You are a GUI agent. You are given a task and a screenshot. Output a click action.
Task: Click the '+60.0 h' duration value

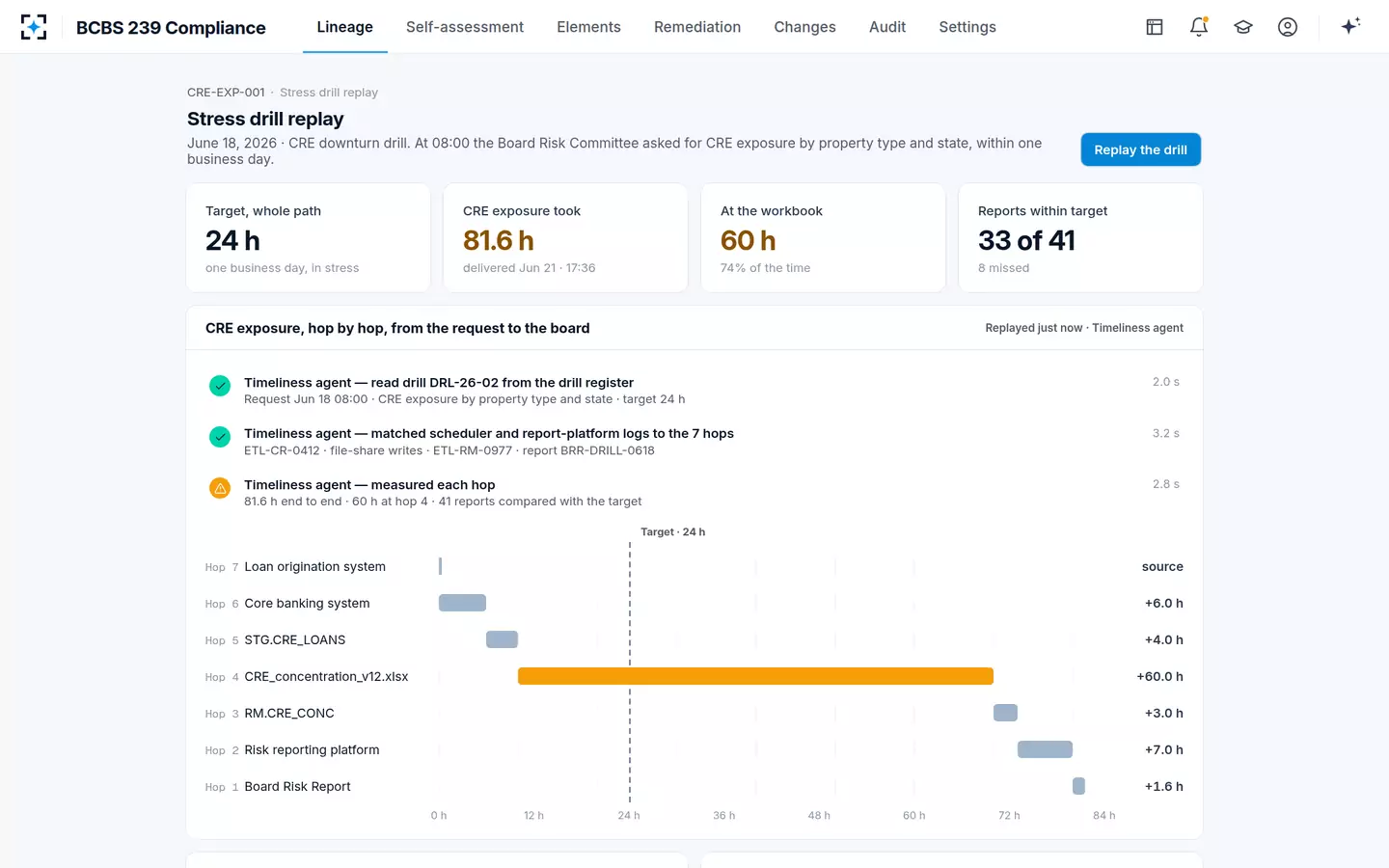(x=1159, y=676)
